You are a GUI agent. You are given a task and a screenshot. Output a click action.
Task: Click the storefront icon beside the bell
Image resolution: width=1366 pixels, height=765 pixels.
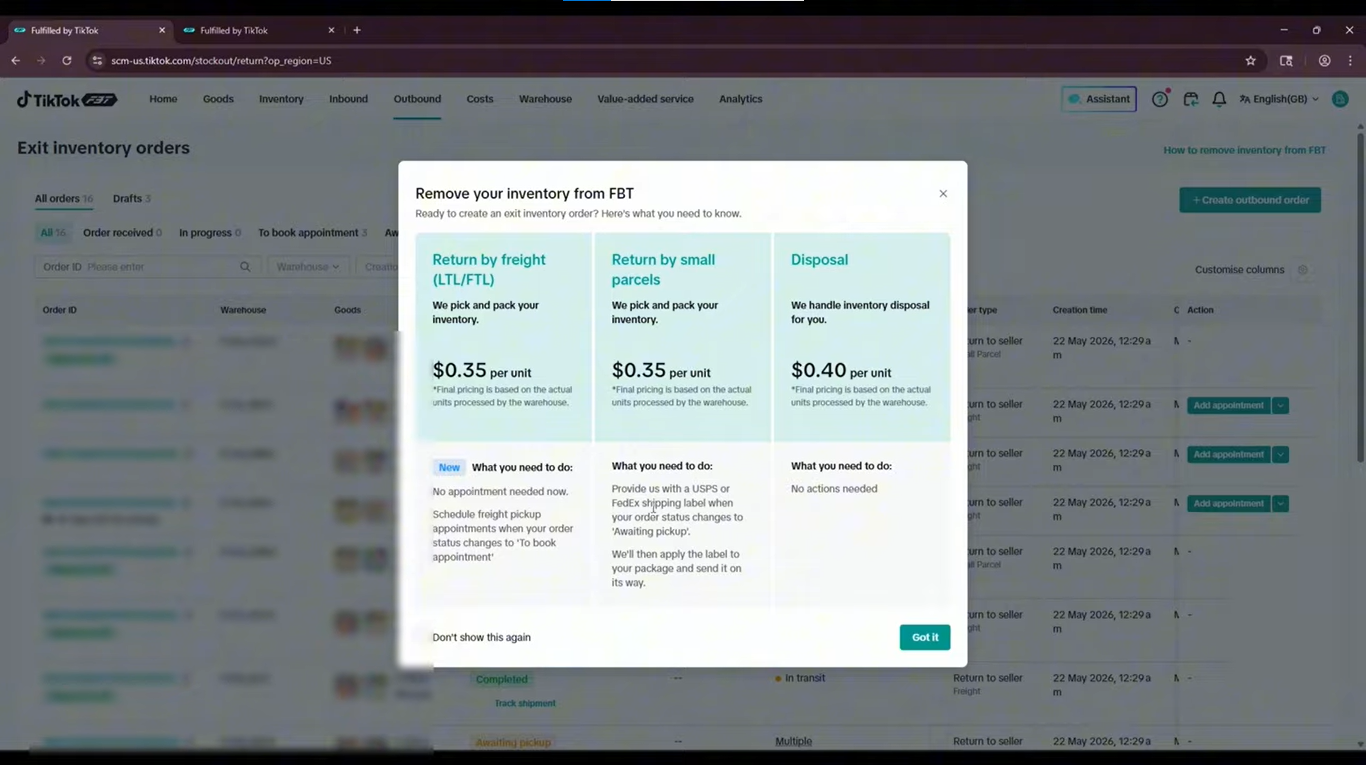[1190, 99]
